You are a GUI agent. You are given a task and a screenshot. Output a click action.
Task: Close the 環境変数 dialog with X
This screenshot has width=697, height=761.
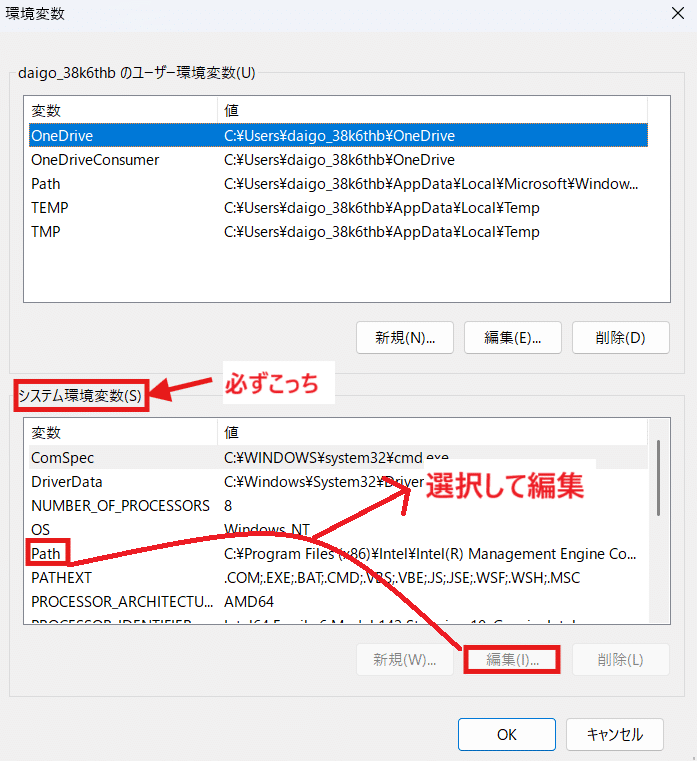(x=678, y=13)
